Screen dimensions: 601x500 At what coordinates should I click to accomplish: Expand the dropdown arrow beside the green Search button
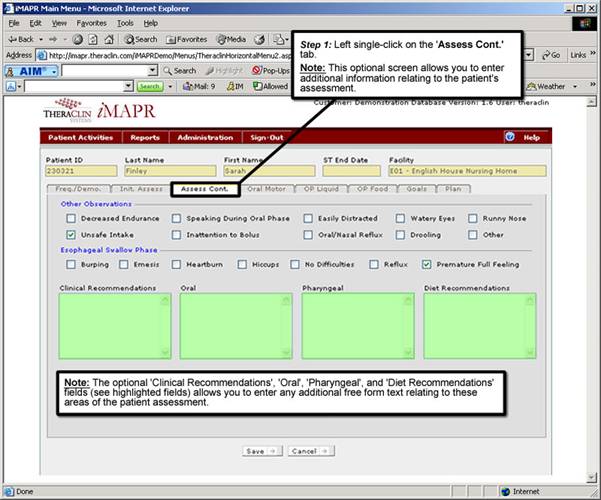[x=170, y=87]
